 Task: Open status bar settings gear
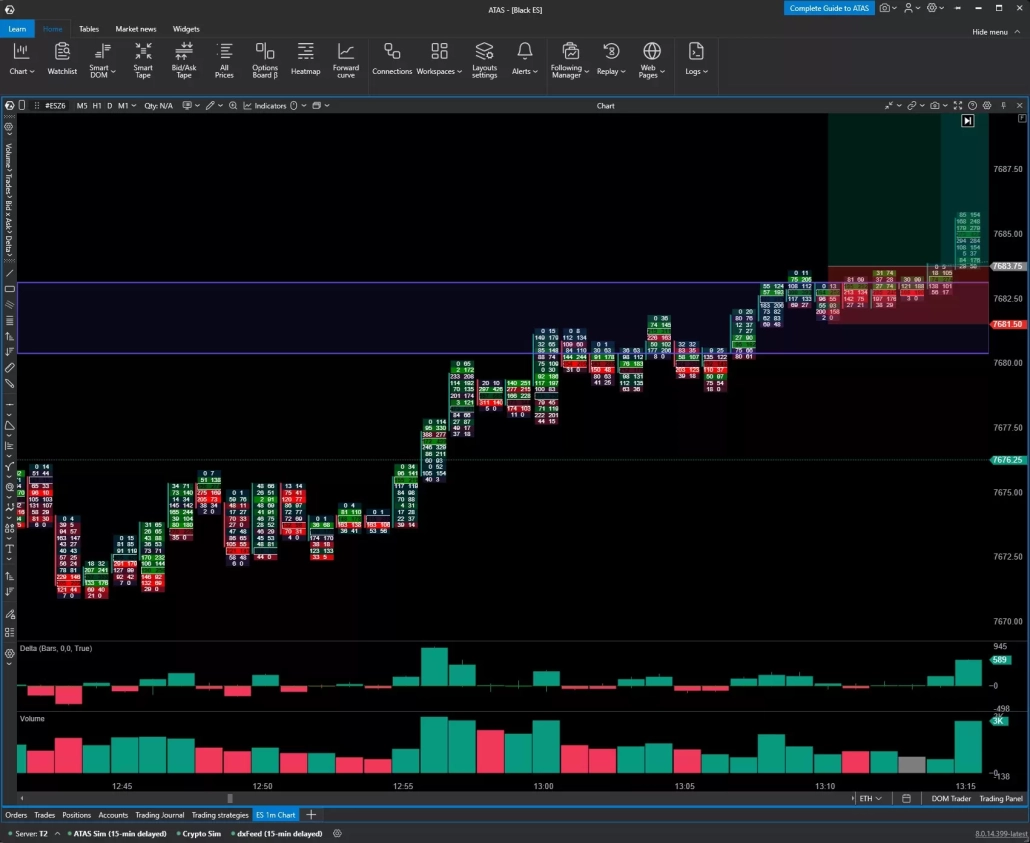(x=337, y=833)
